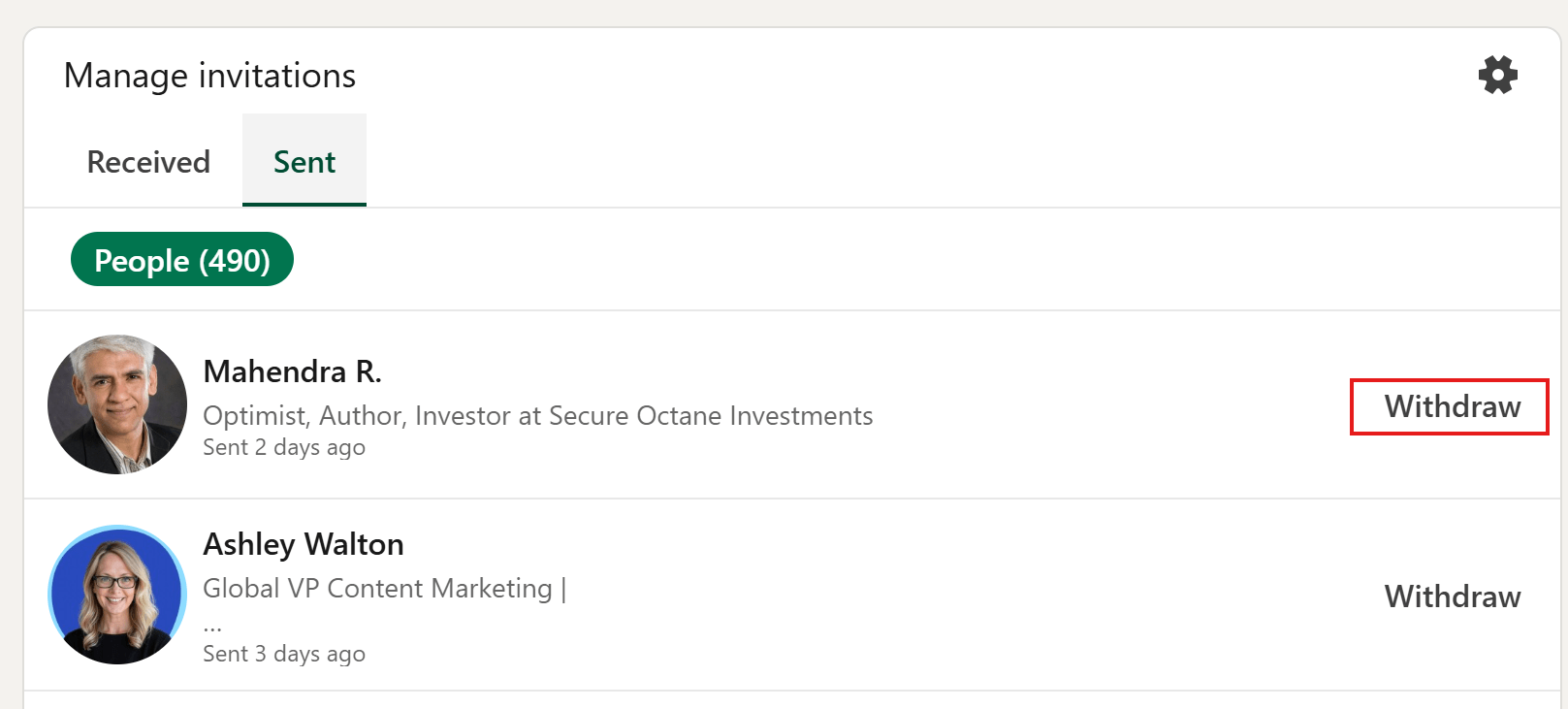Switch to the Received tab
This screenshot has width=1568, height=709.
pos(148,162)
